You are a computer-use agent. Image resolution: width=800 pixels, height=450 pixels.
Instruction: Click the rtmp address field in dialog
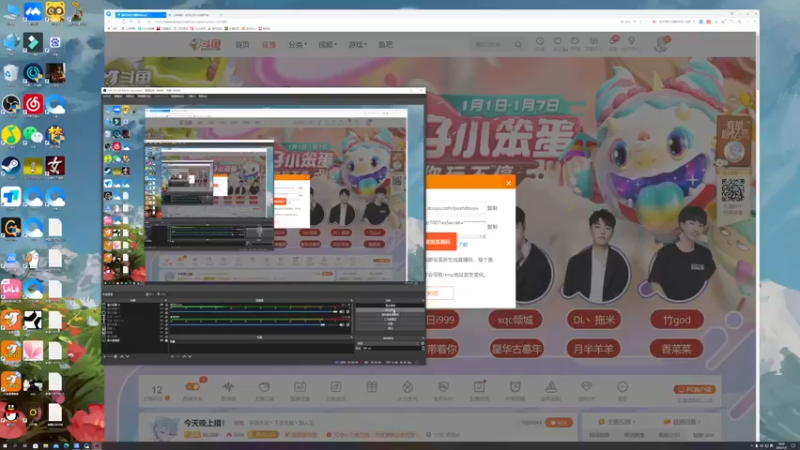(x=455, y=208)
